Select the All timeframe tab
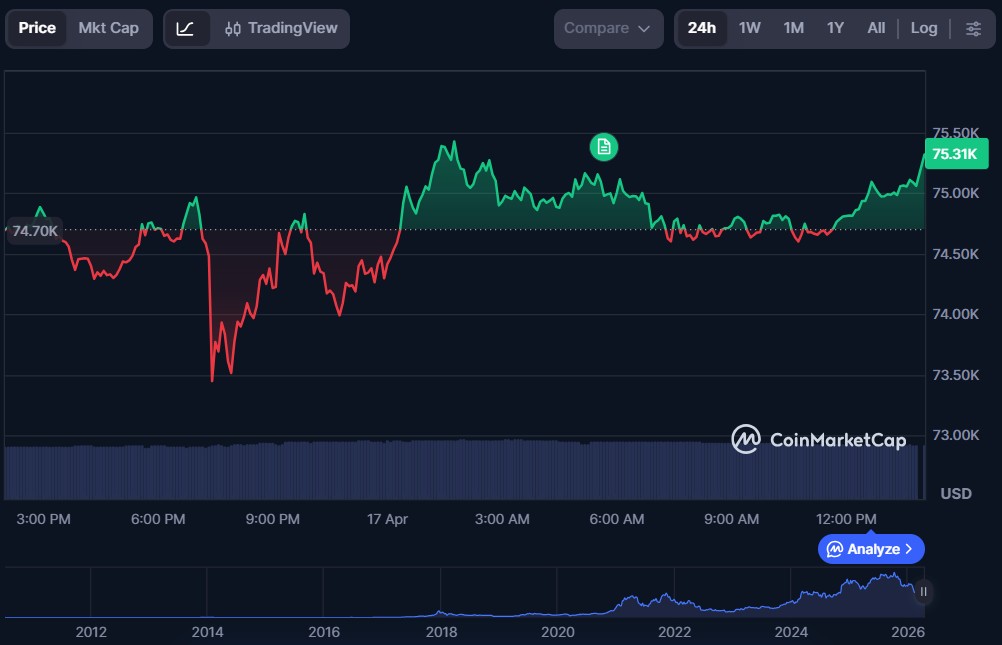 pos(875,28)
